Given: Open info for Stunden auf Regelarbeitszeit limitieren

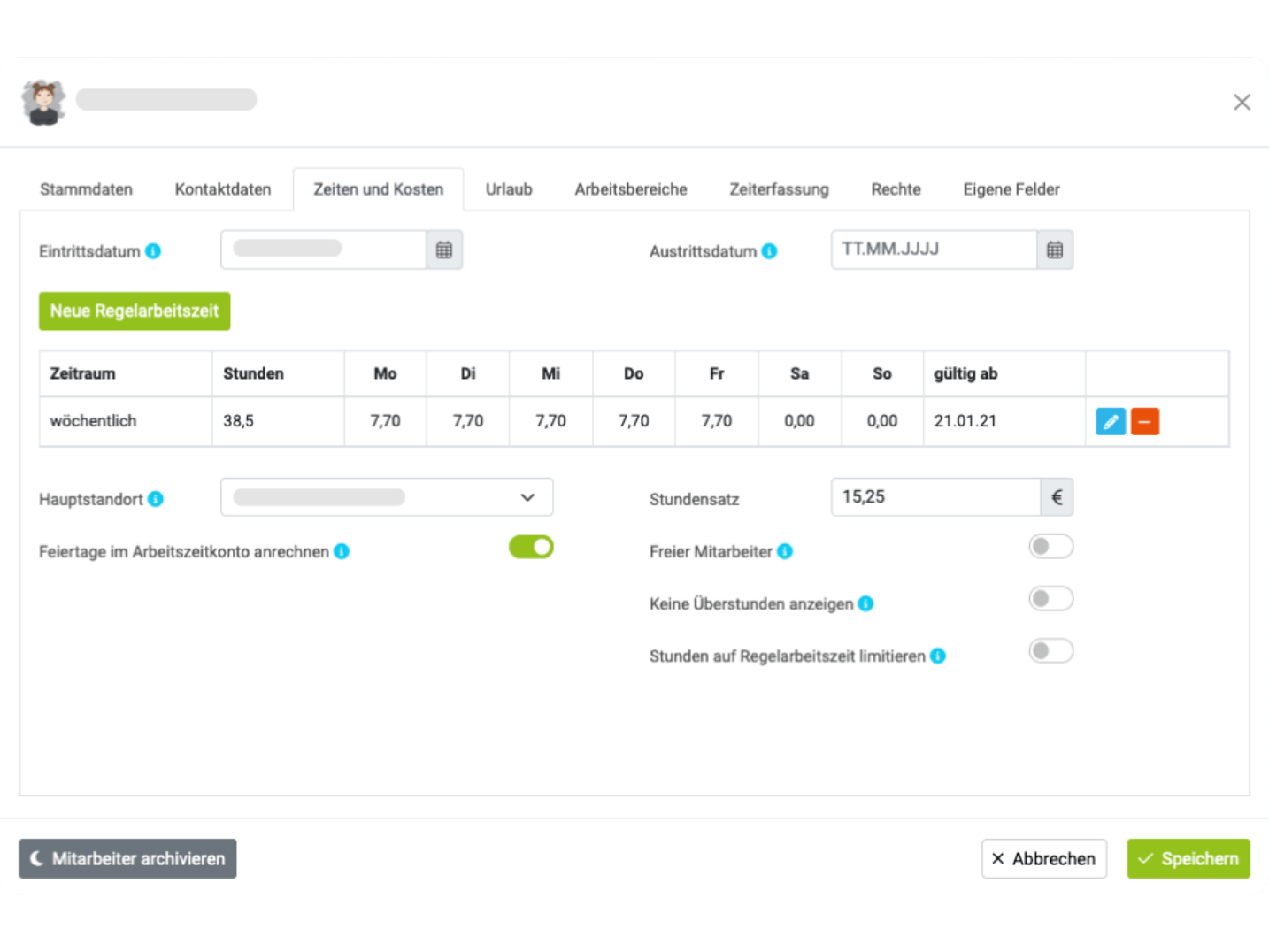Looking at the screenshot, I should click(938, 656).
